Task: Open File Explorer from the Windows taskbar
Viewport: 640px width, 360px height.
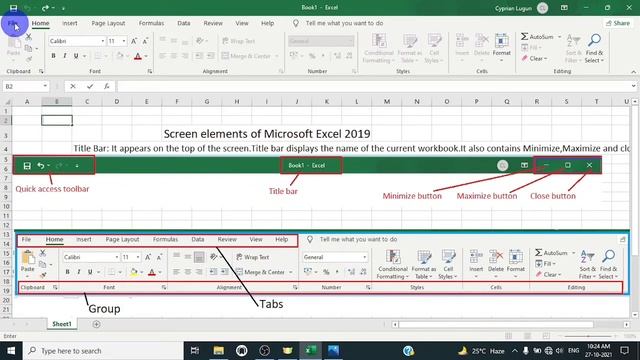Action: click(218, 351)
